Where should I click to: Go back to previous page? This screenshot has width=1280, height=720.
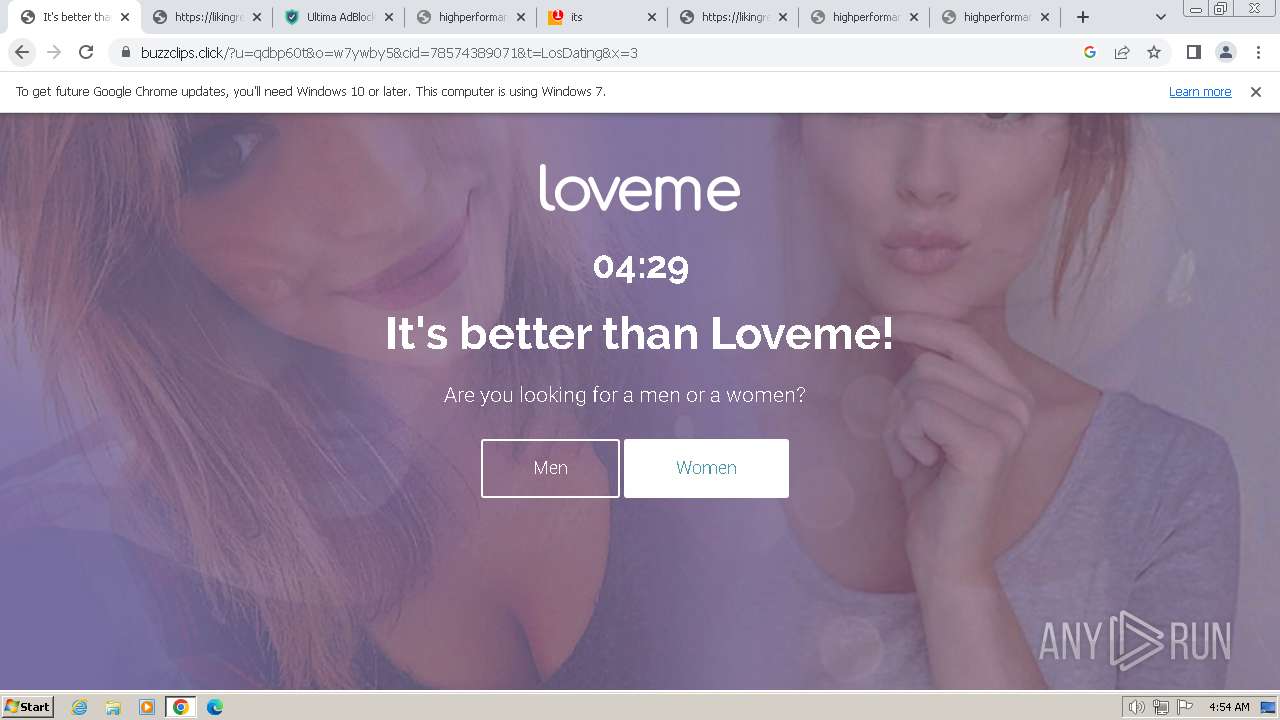pyautogui.click(x=22, y=53)
